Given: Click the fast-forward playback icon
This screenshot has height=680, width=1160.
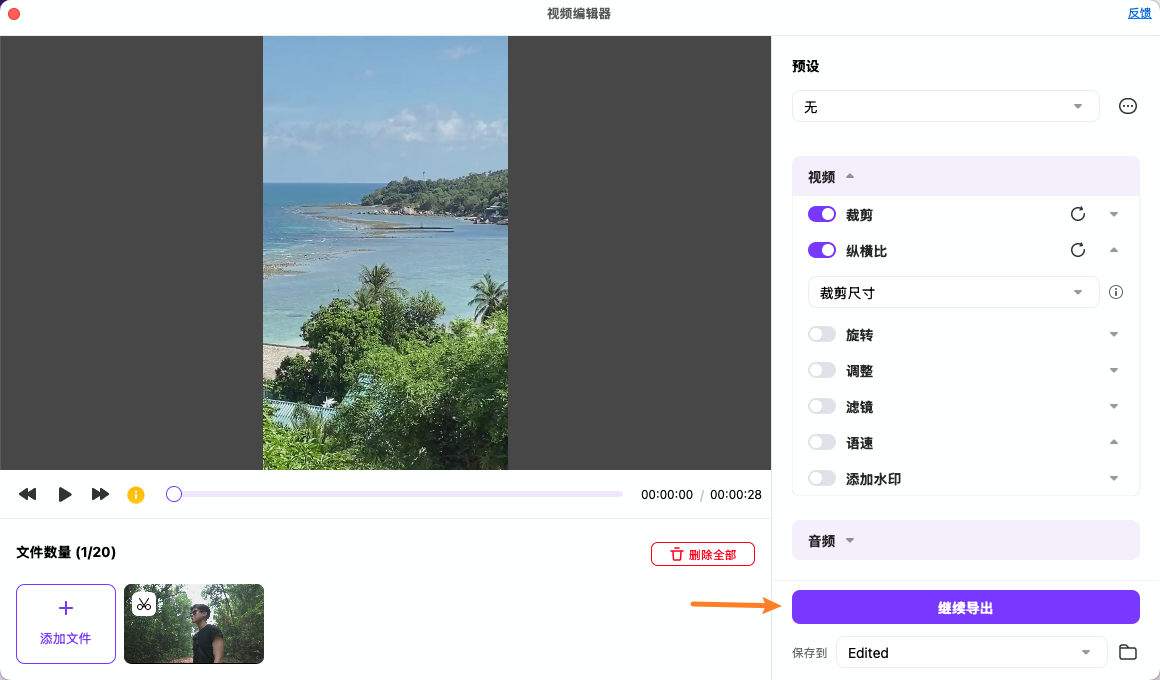Looking at the screenshot, I should 100,493.
